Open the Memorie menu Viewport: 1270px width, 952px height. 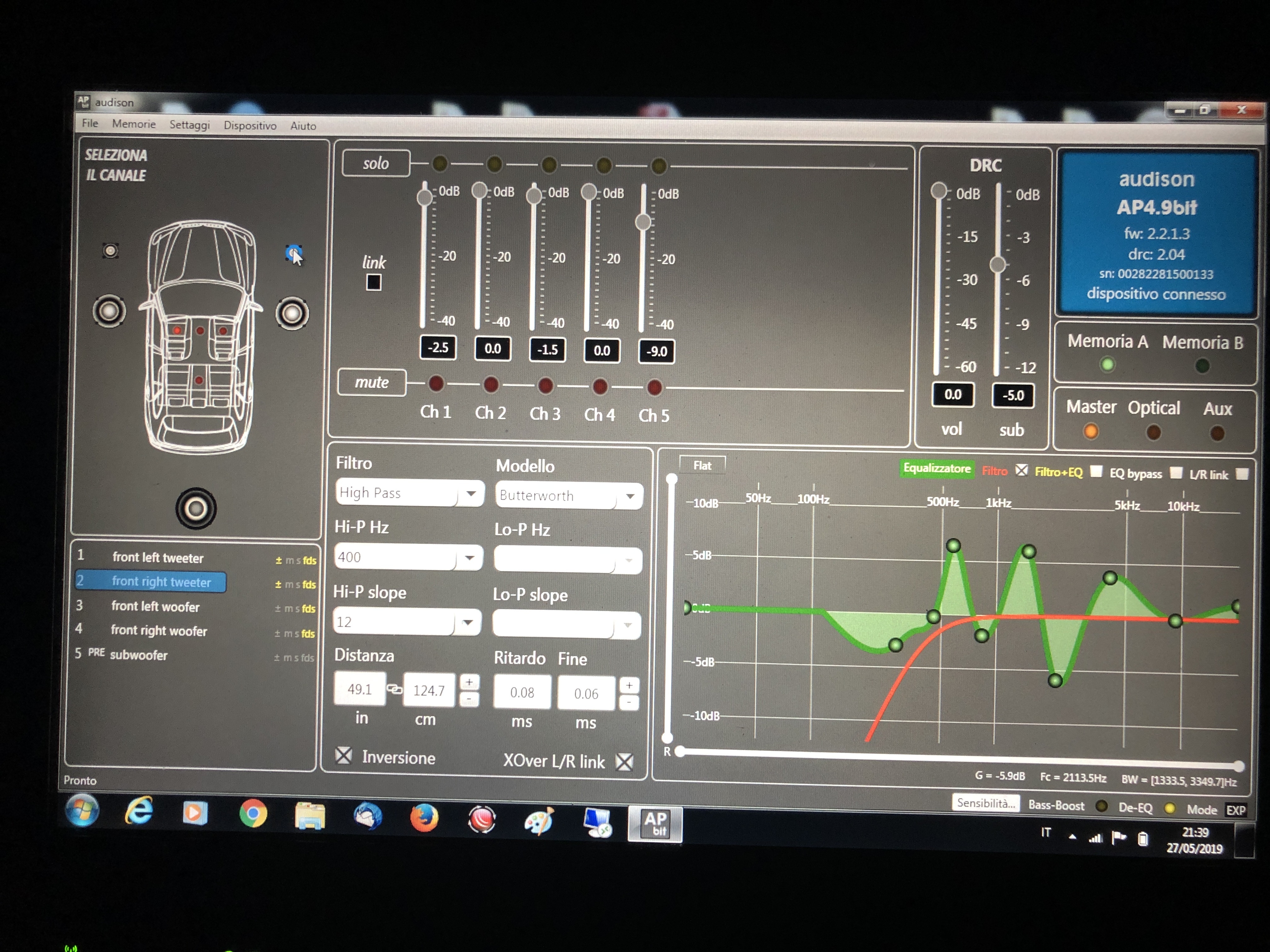[134, 124]
